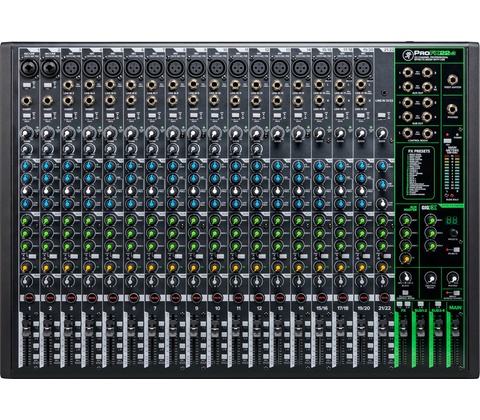Click the XLR mic input on channel 3
This screenshot has height=420, width=480.
tap(71, 68)
